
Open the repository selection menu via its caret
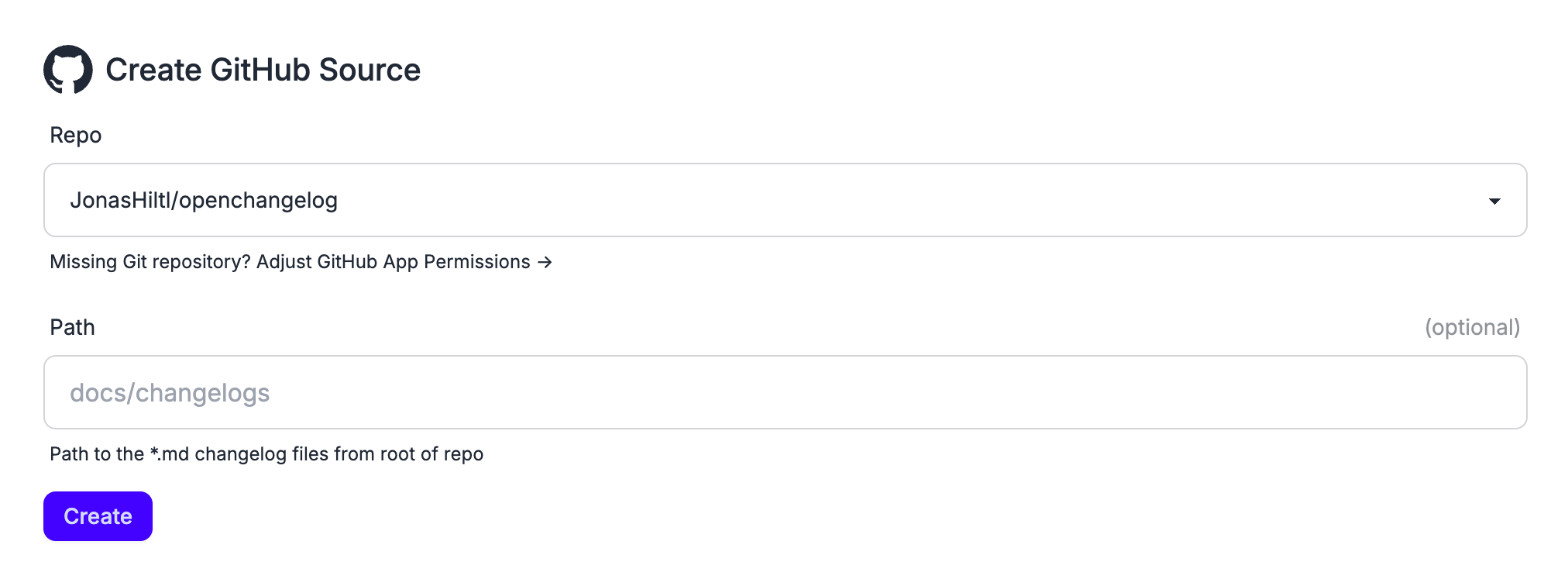point(1496,200)
